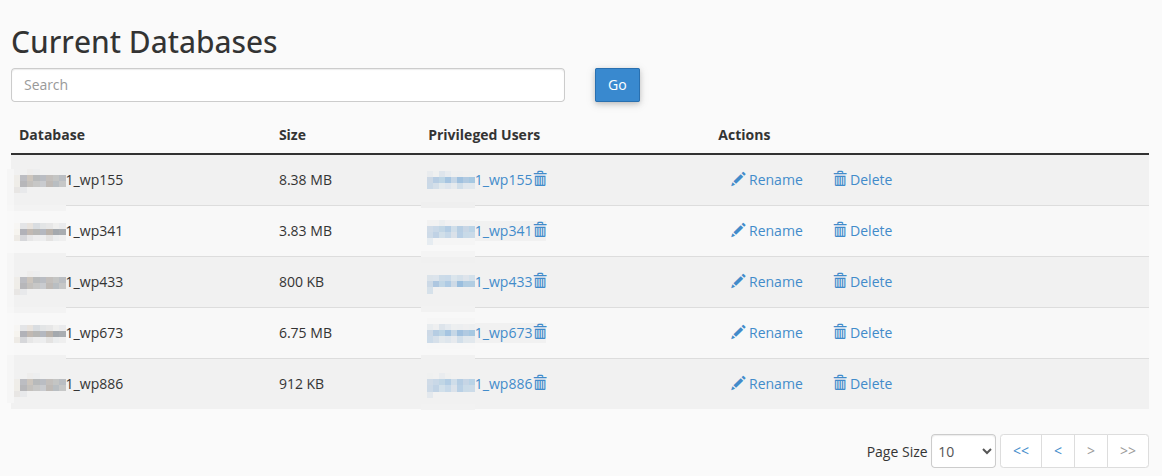The image size is (1162, 476).
Task: Jump to last page with >> button
Action: (1128, 451)
